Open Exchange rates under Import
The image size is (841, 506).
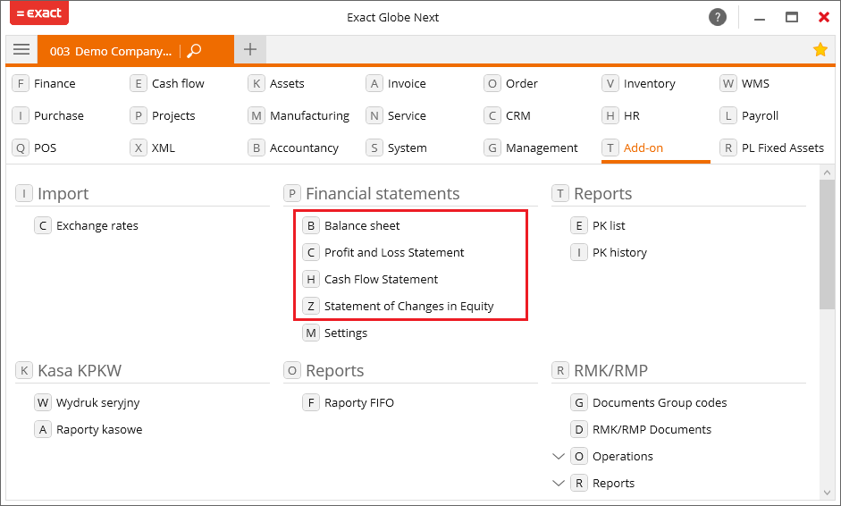point(86,225)
